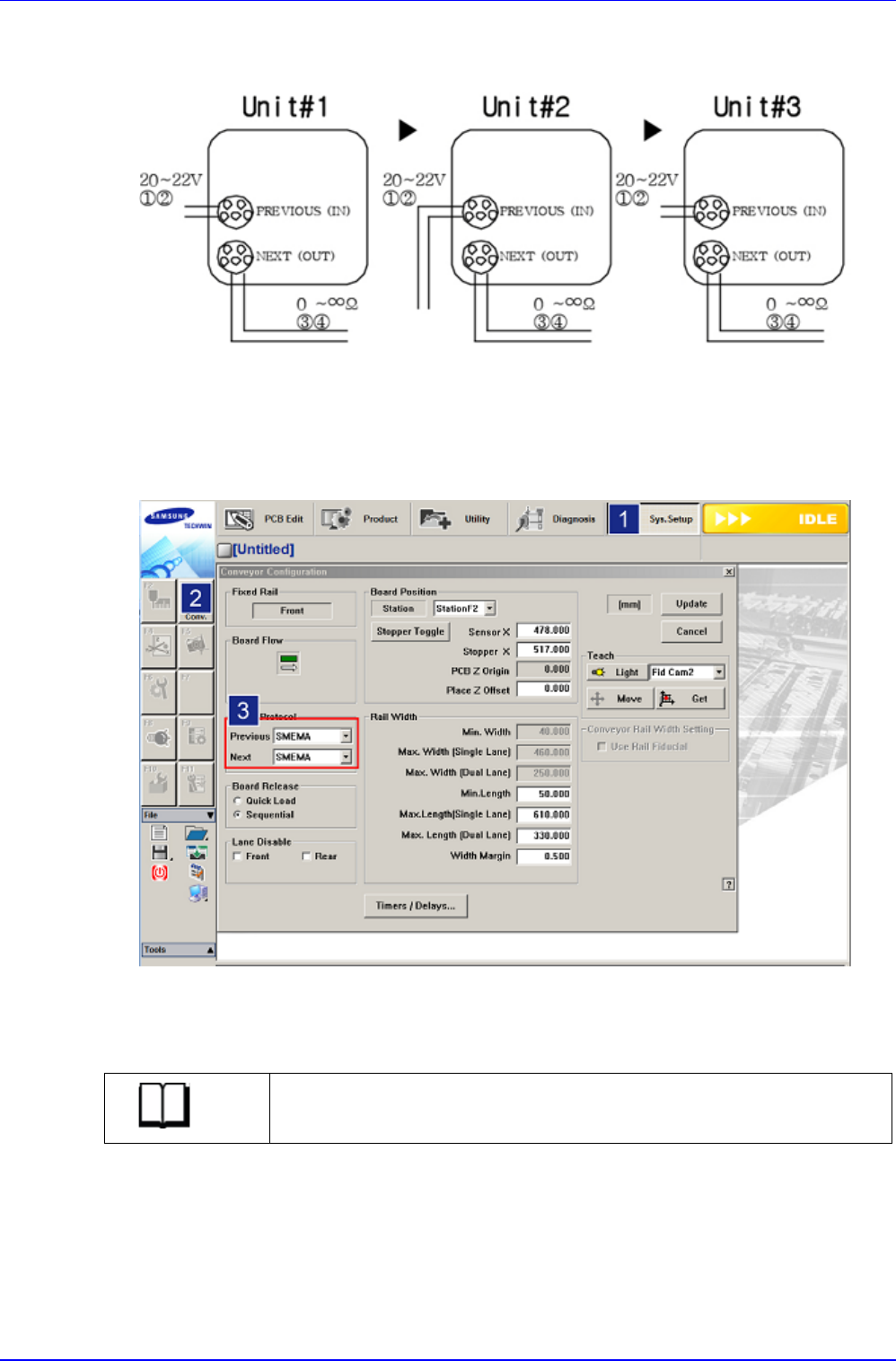Click the stacked documents file icon
The image size is (896, 1361).
[x=197, y=872]
